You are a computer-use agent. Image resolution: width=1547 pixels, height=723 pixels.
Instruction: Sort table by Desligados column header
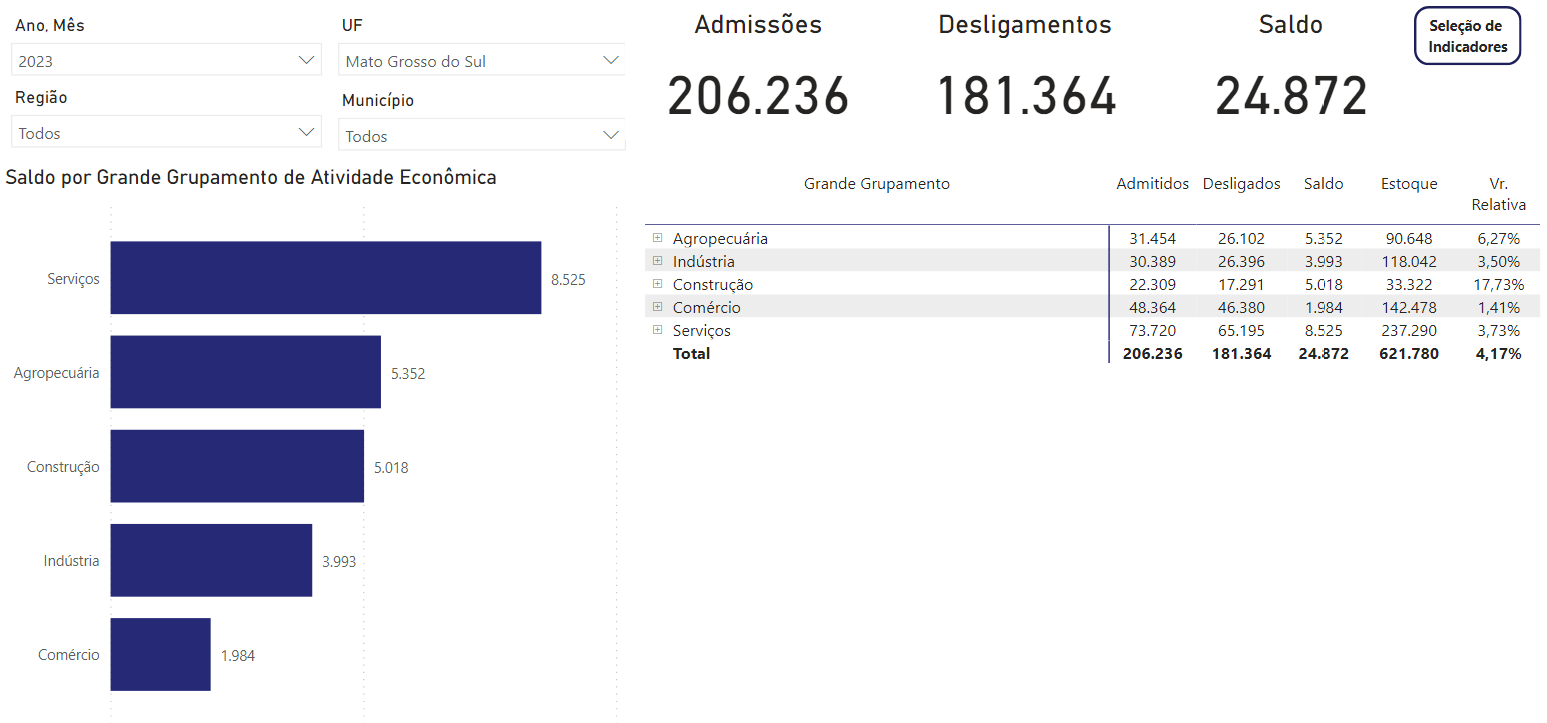1241,184
